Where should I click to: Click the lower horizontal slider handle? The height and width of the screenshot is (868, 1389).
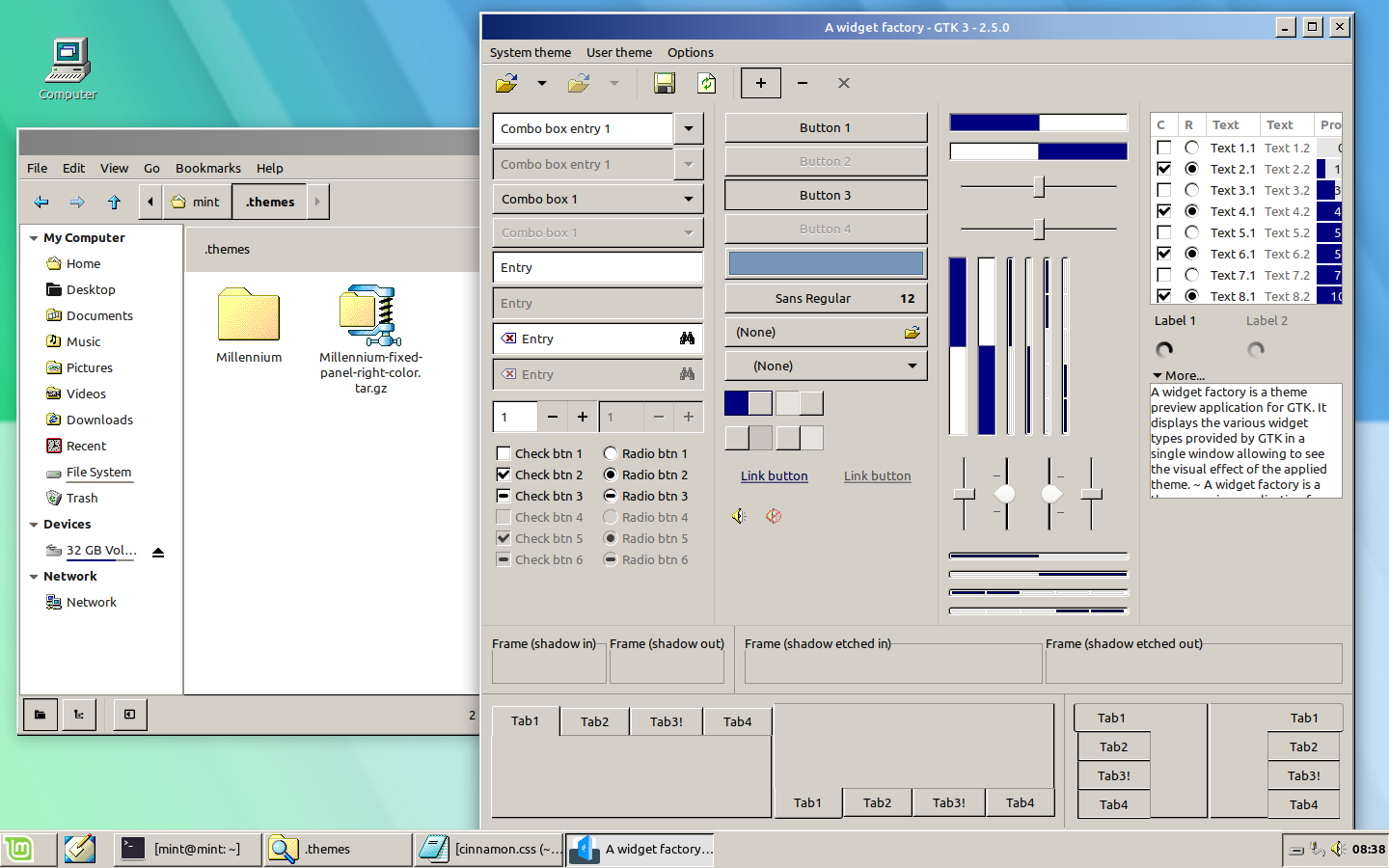(1039, 229)
